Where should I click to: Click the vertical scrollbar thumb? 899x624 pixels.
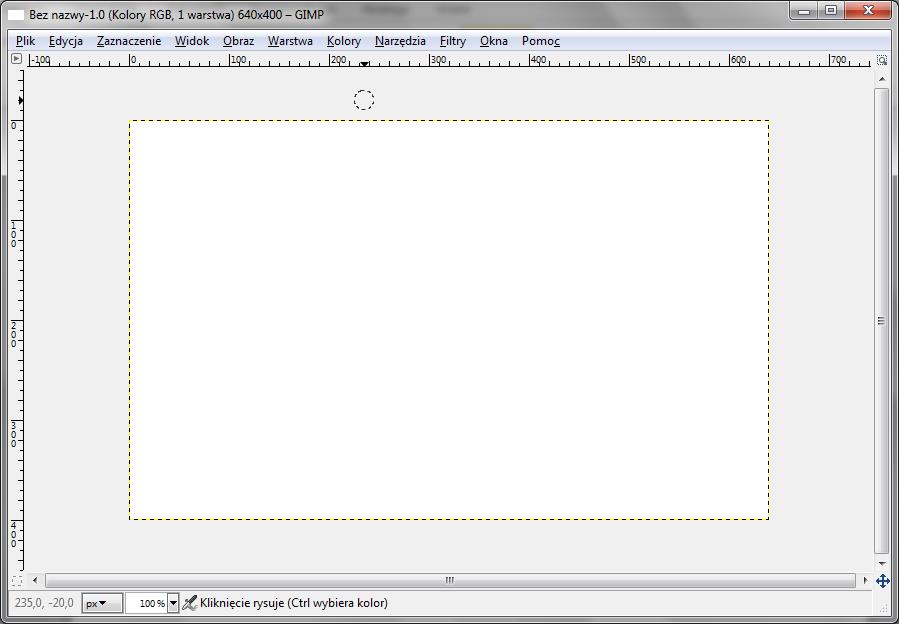pos(881,321)
